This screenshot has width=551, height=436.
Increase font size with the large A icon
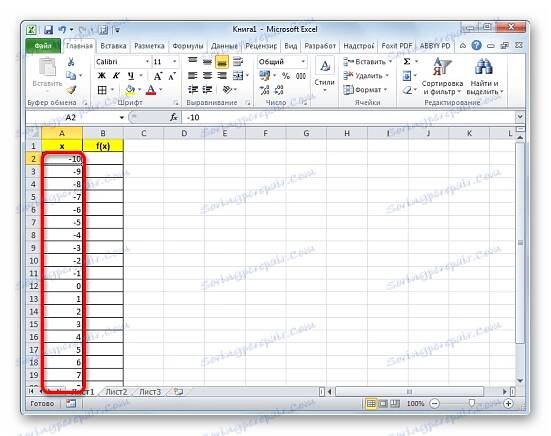pyautogui.click(x=158, y=76)
